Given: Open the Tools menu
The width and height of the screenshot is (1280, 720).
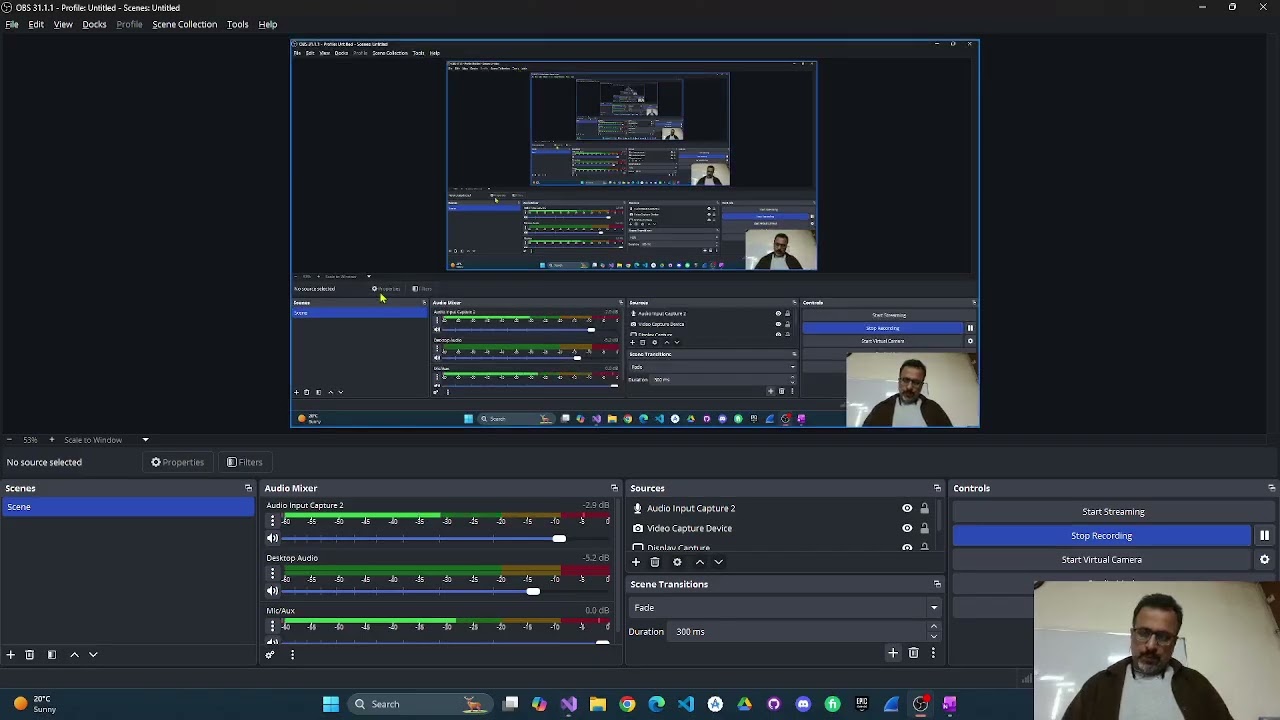Looking at the screenshot, I should [x=237, y=24].
